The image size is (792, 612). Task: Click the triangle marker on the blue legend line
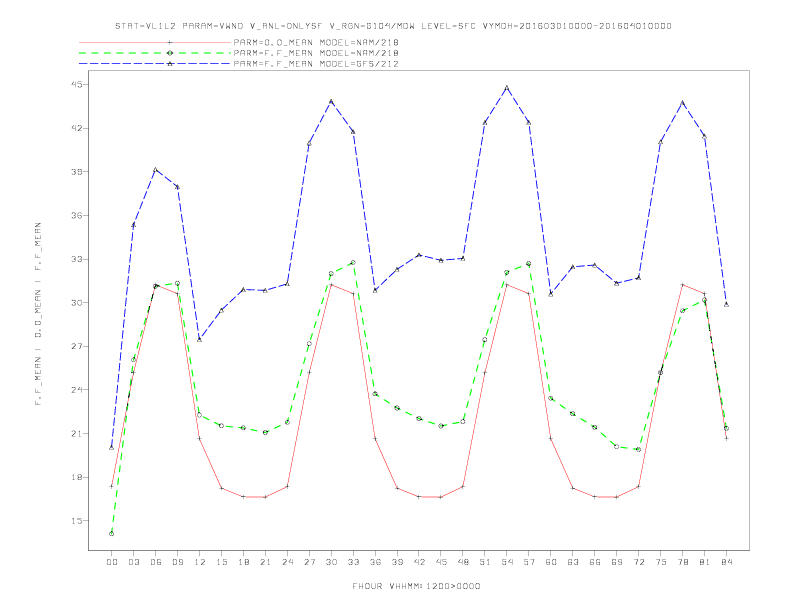(170, 64)
